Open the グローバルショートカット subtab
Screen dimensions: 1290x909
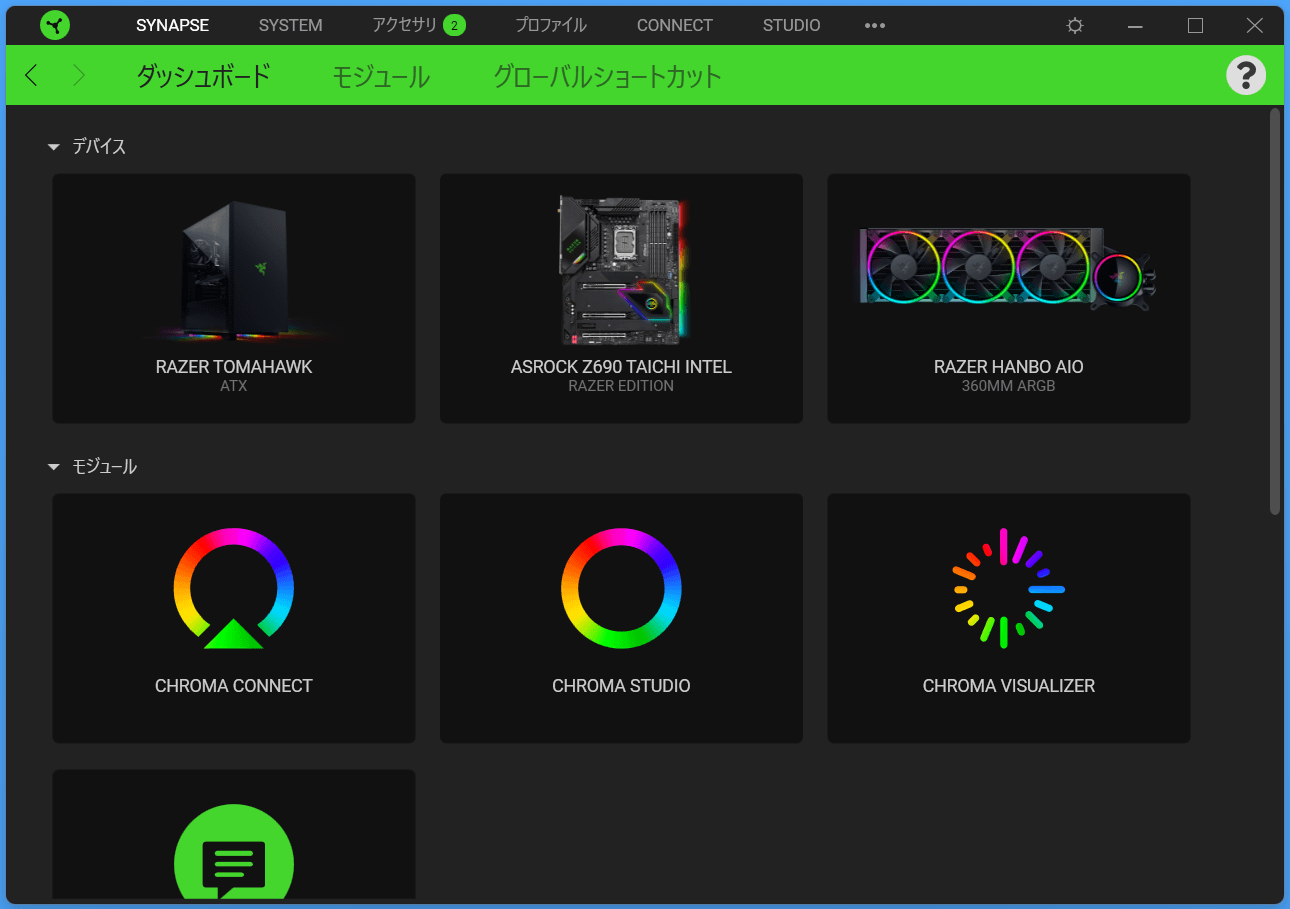click(607, 76)
